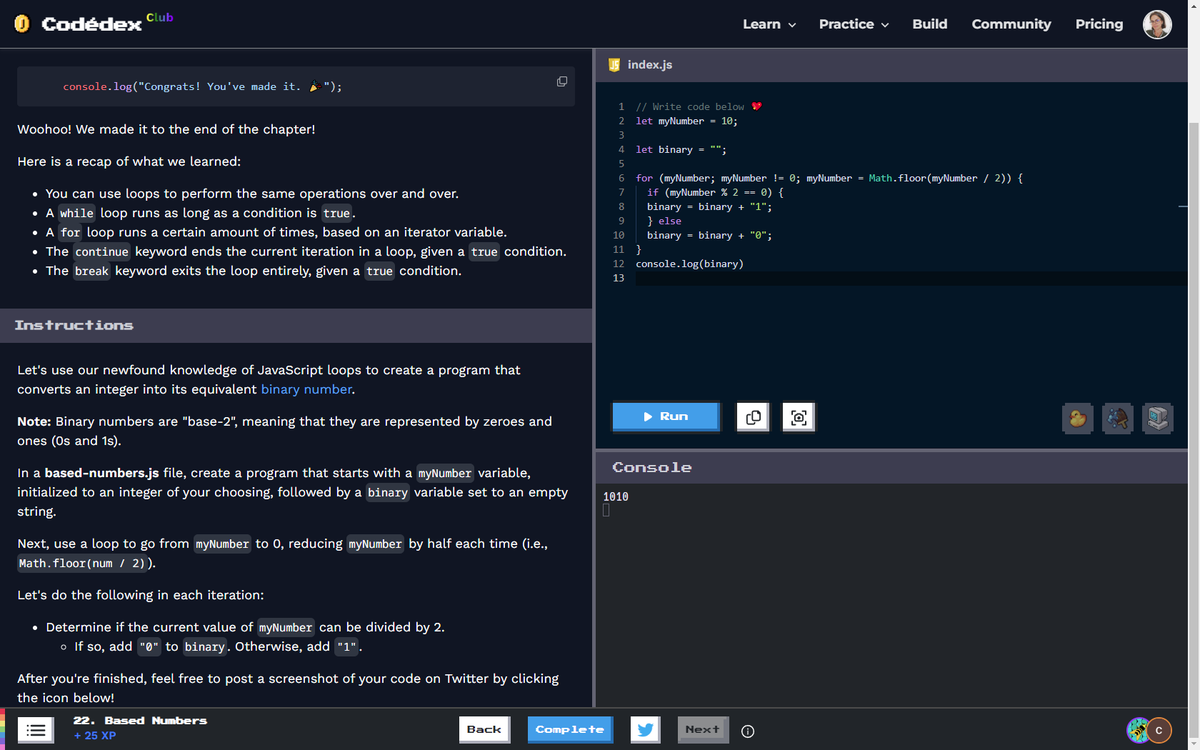Viewport: 1200px width, 750px height.
Task: Open the chapter list menu icon
Action: 38,729
